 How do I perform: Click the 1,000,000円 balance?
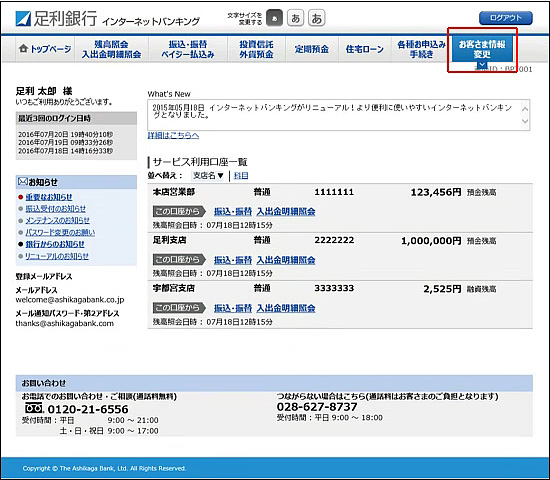431,241
